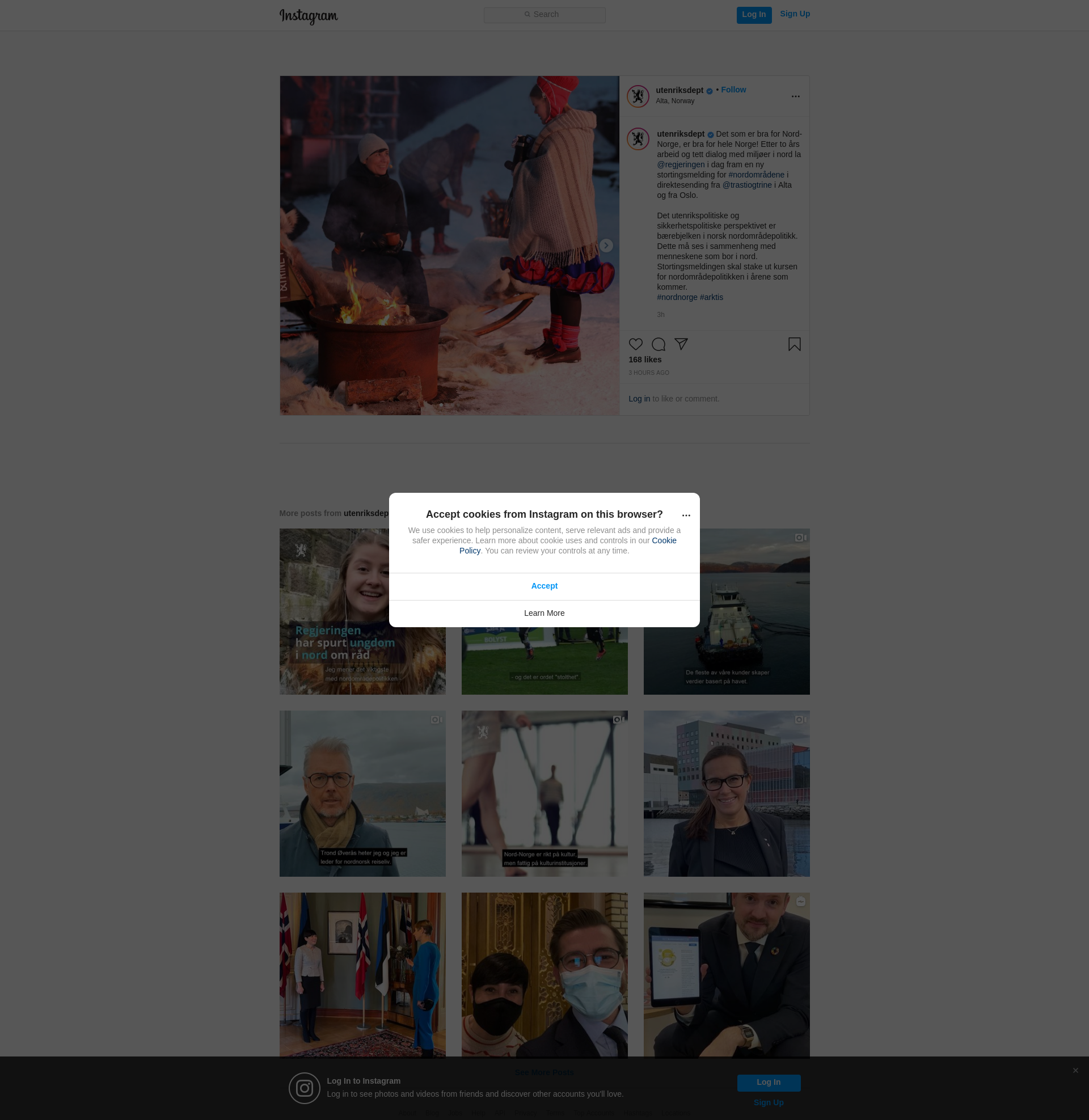The width and height of the screenshot is (1089, 1120).
Task: Click the Instagram logo in header
Action: [x=309, y=16]
